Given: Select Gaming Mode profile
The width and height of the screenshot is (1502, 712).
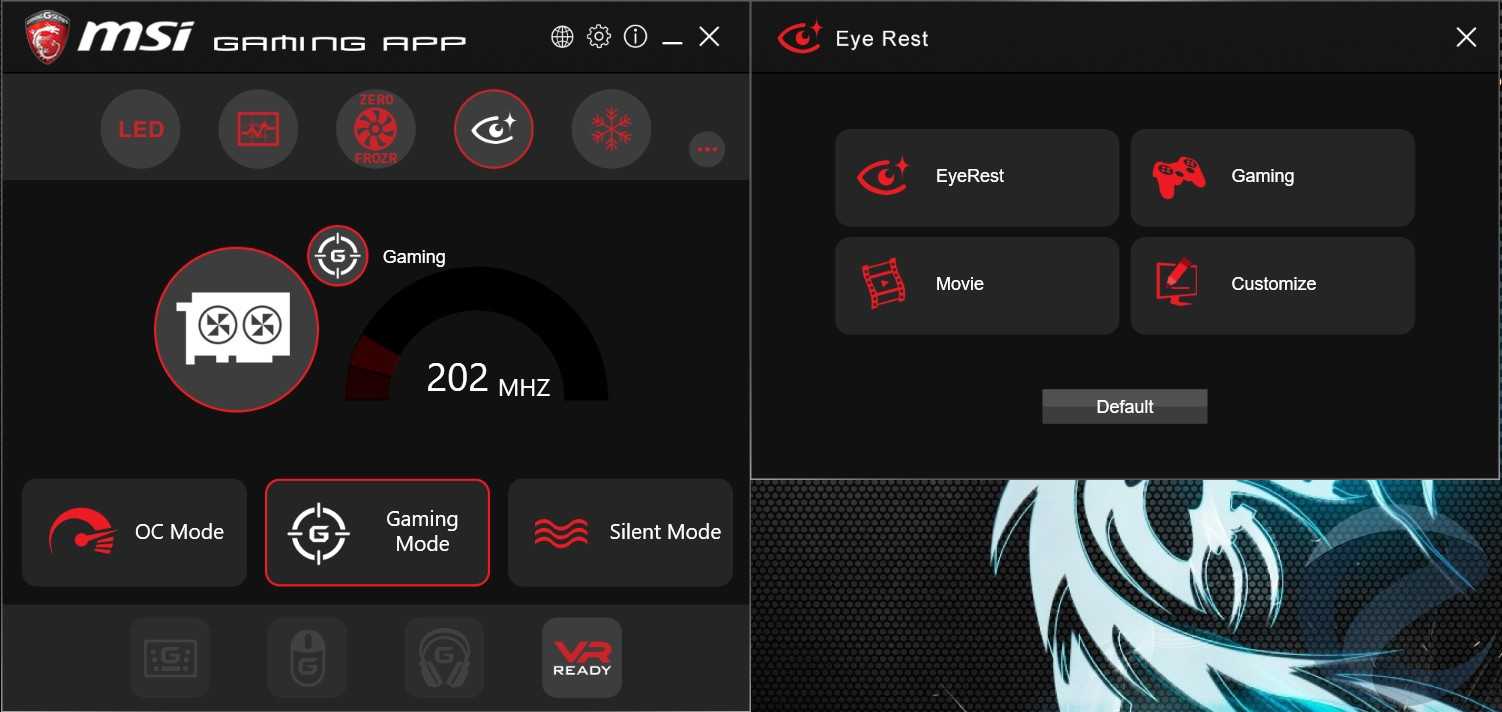Looking at the screenshot, I should click(x=377, y=532).
